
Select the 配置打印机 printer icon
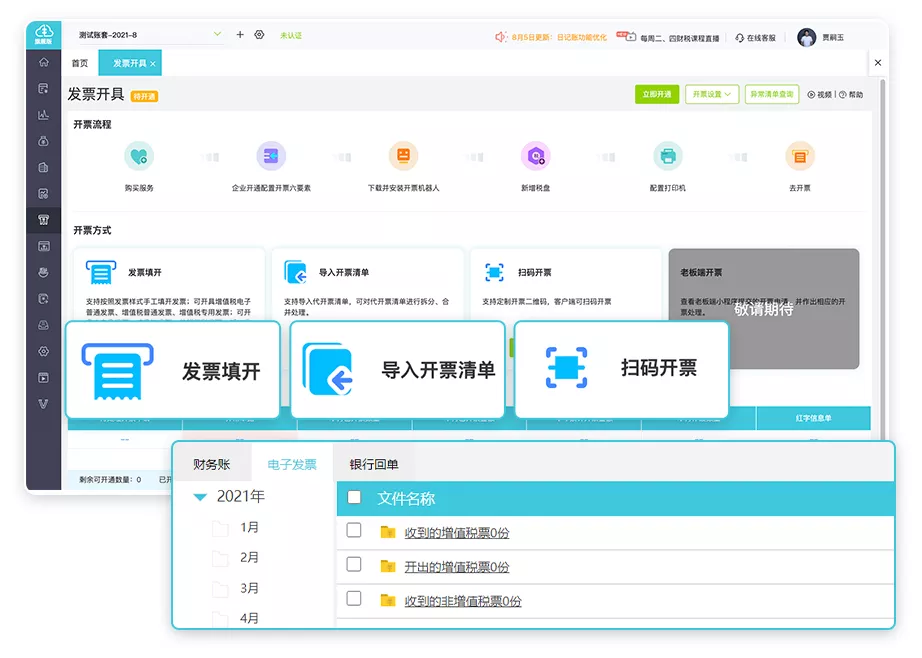(667, 156)
